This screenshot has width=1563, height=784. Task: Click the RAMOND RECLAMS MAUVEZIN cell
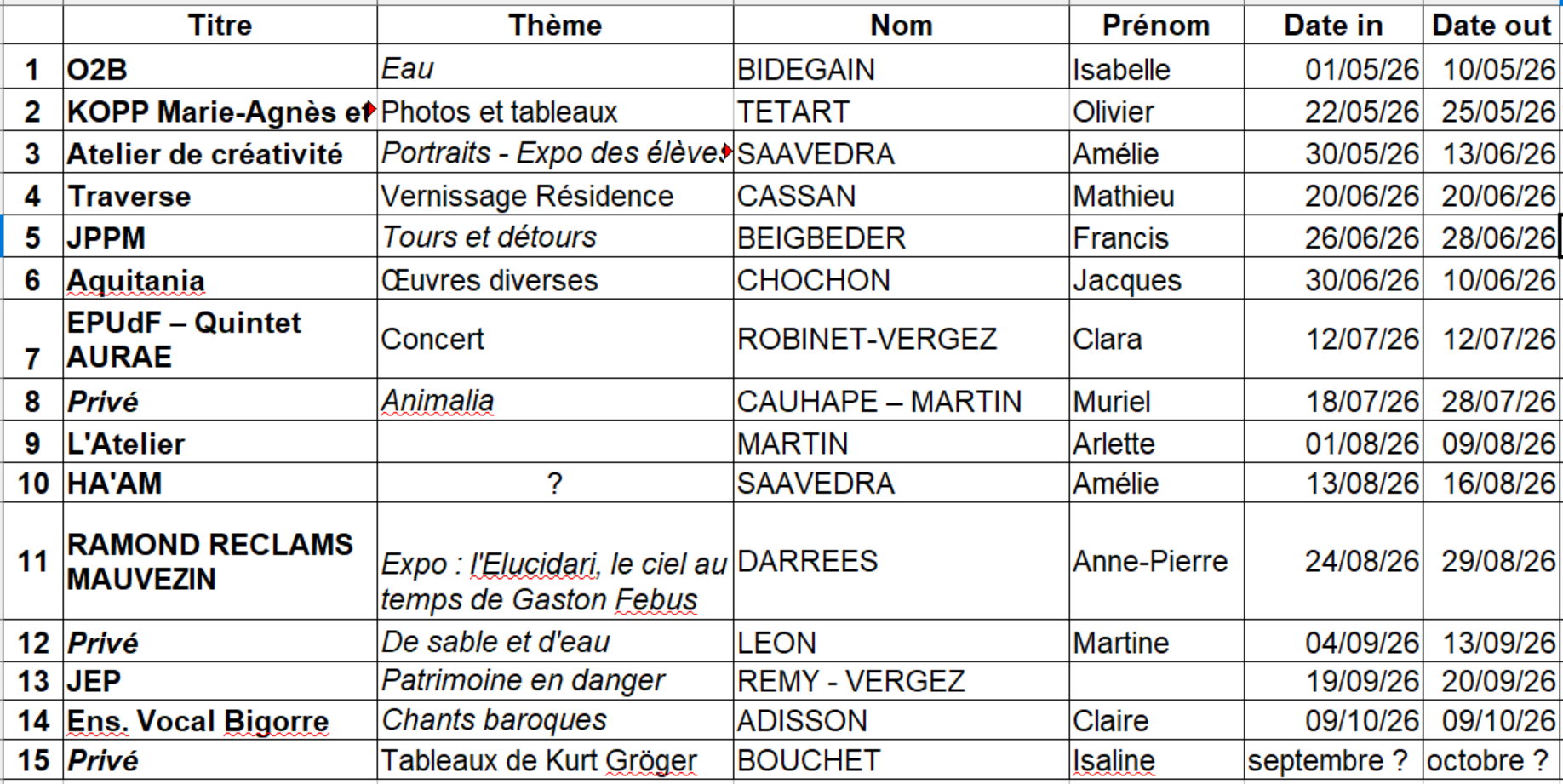[x=220, y=562]
